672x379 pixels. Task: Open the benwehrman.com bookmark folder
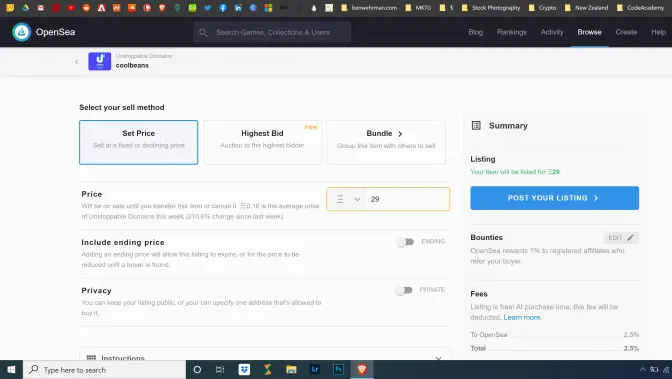369,8
